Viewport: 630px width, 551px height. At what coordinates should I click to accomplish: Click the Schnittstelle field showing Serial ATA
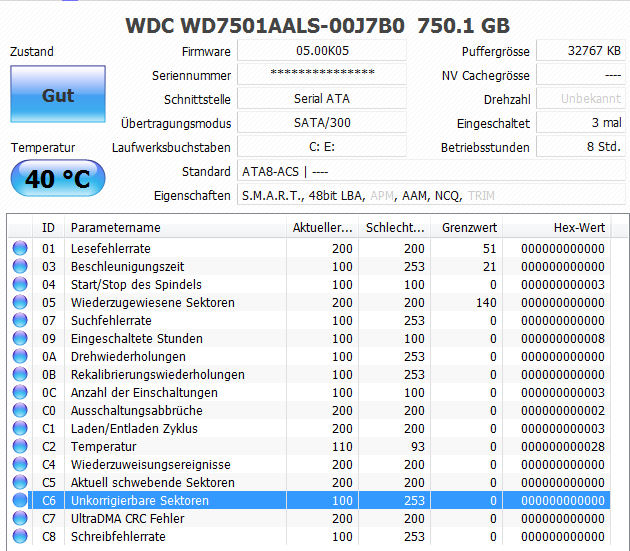[x=322, y=99]
